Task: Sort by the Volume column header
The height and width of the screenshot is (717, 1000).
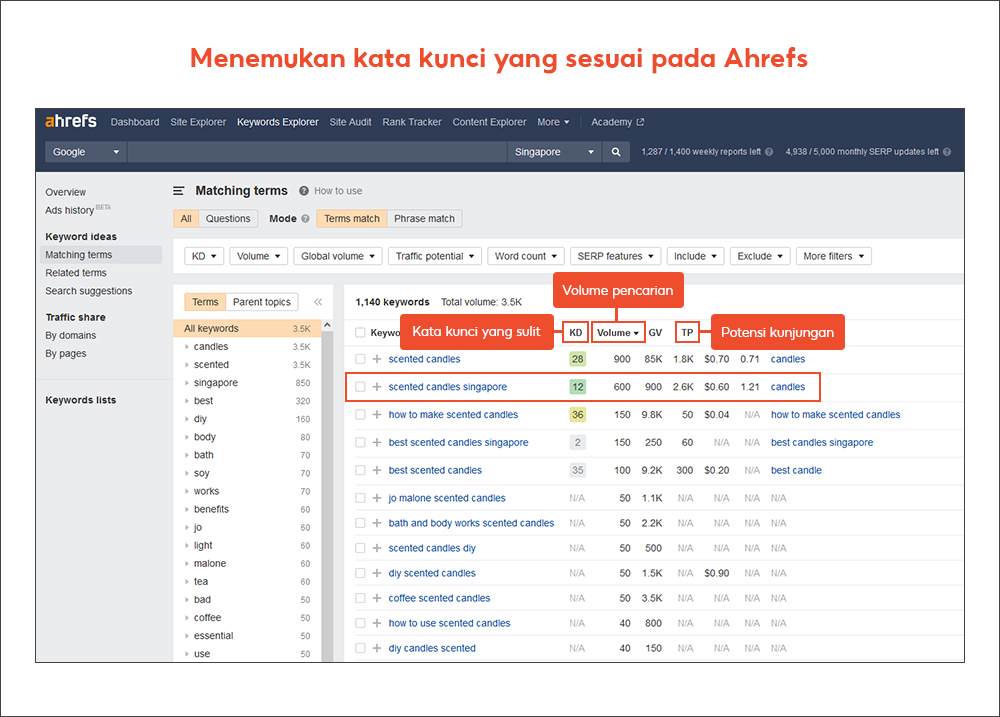Action: coord(618,332)
